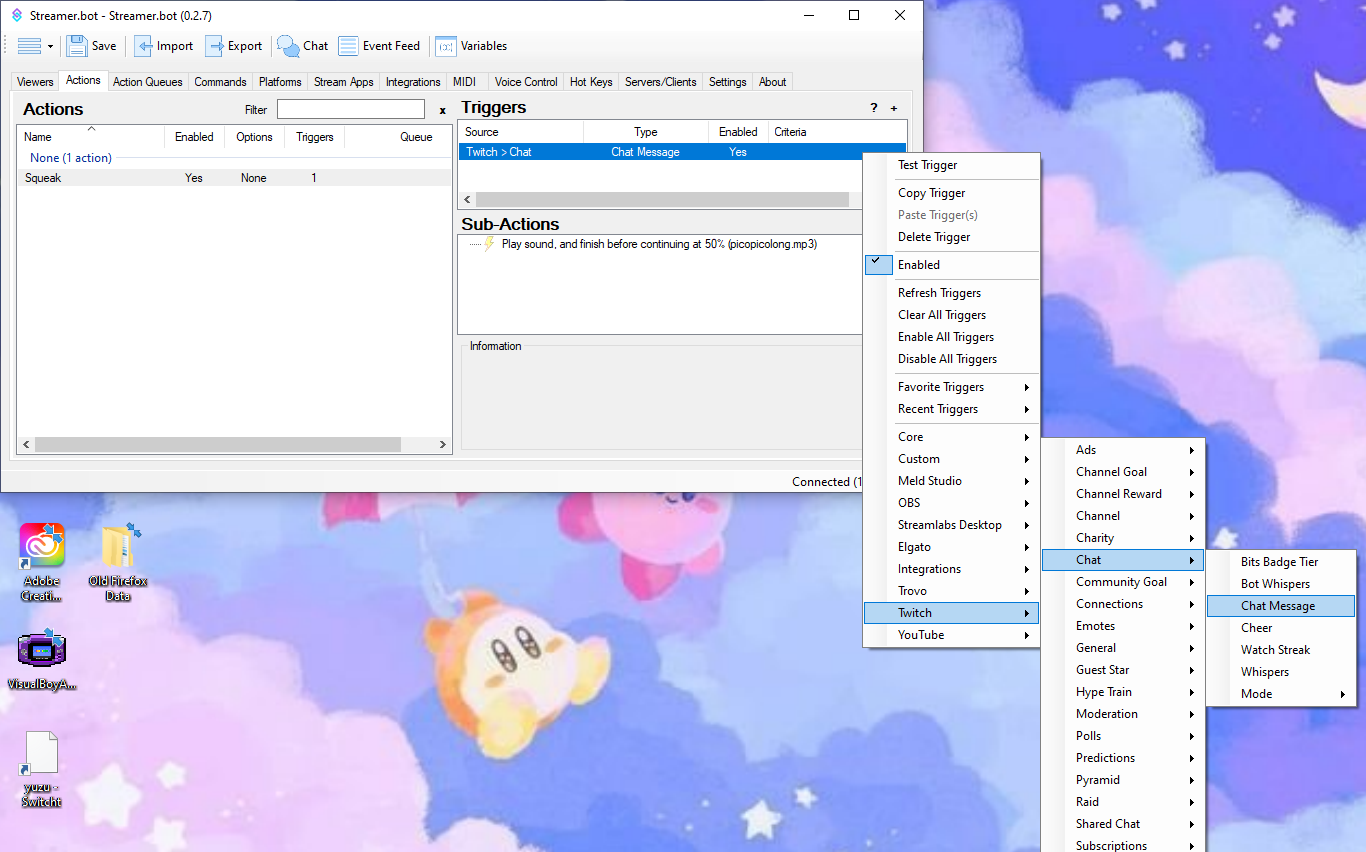Click the lightning bolt sub-action icon
Viewport: 1366px width, 852px height.
pos(489,244)
